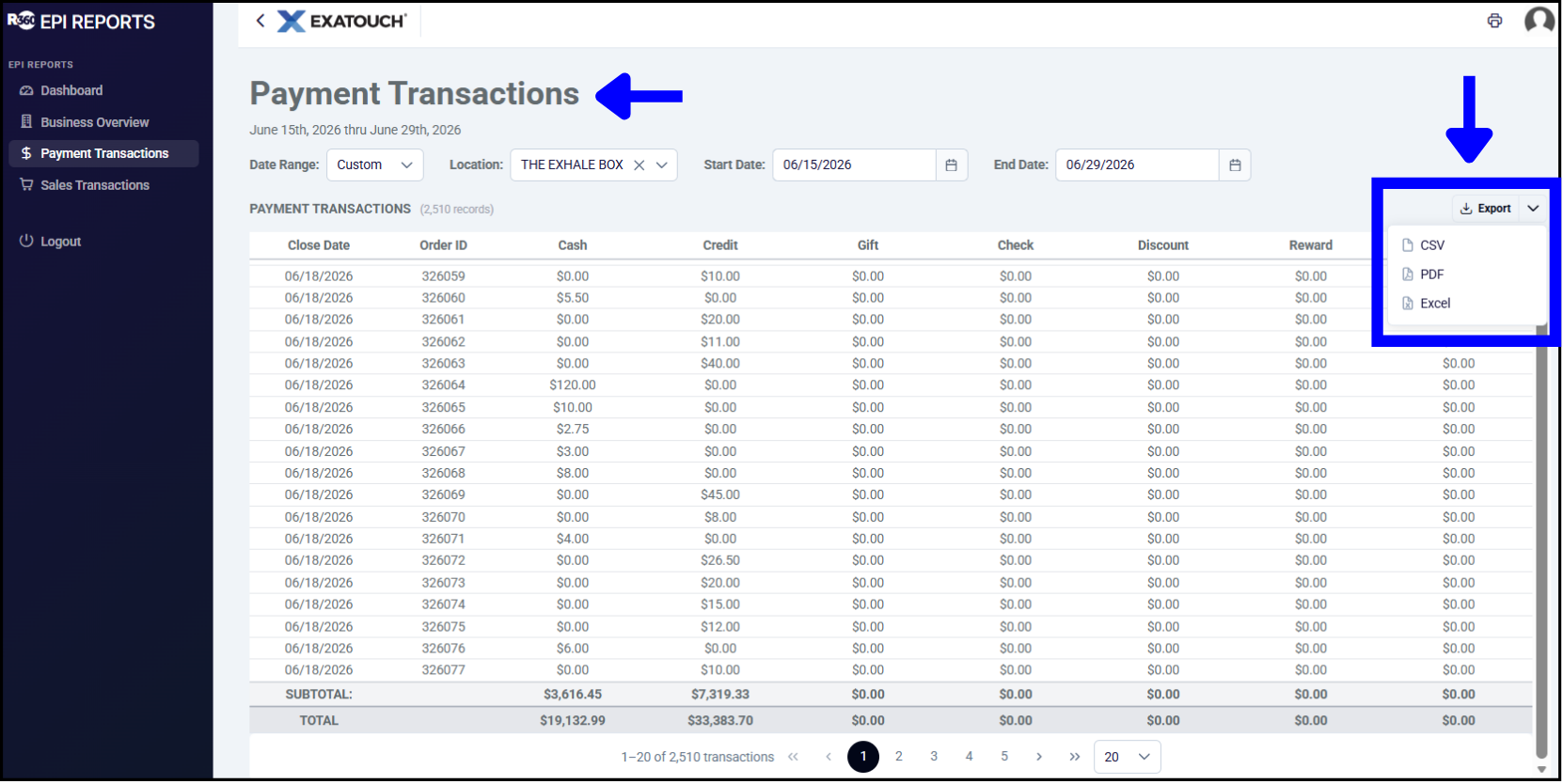Select current page 1 button
Image resolution: width=1563 pixels, height=784 pixels.
click(863, 757)
